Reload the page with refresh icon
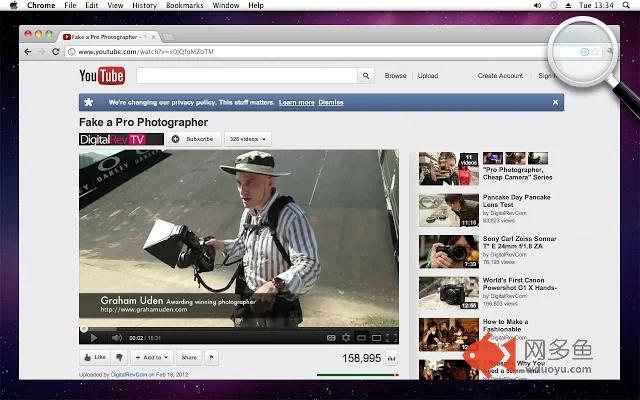 56,52
